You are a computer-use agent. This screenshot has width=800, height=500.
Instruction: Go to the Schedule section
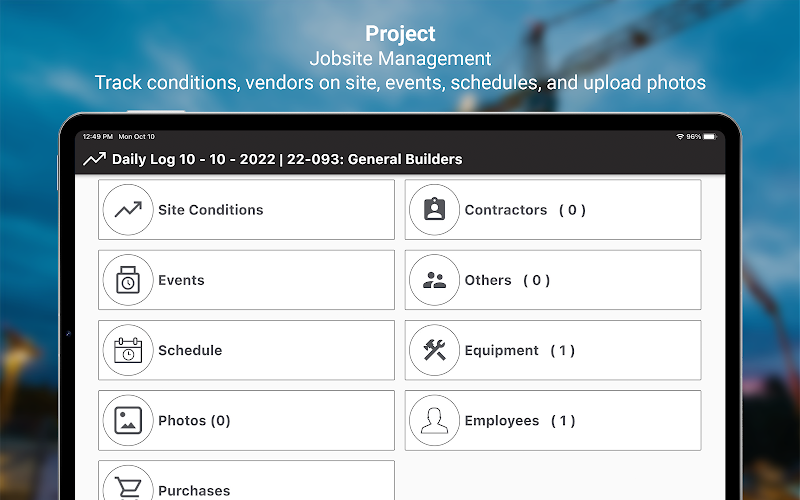246,350
